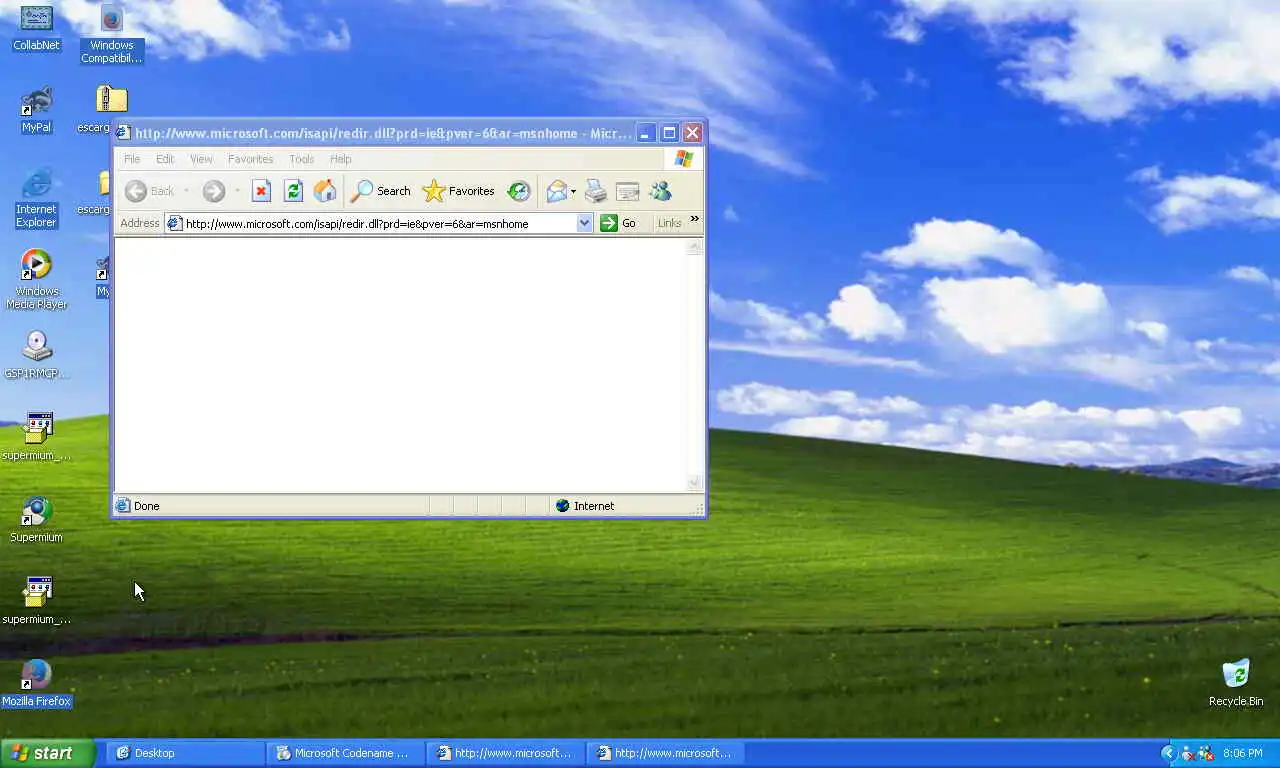
Task: Expand the Links toolbar chevron
Action: tap(694, 220)
